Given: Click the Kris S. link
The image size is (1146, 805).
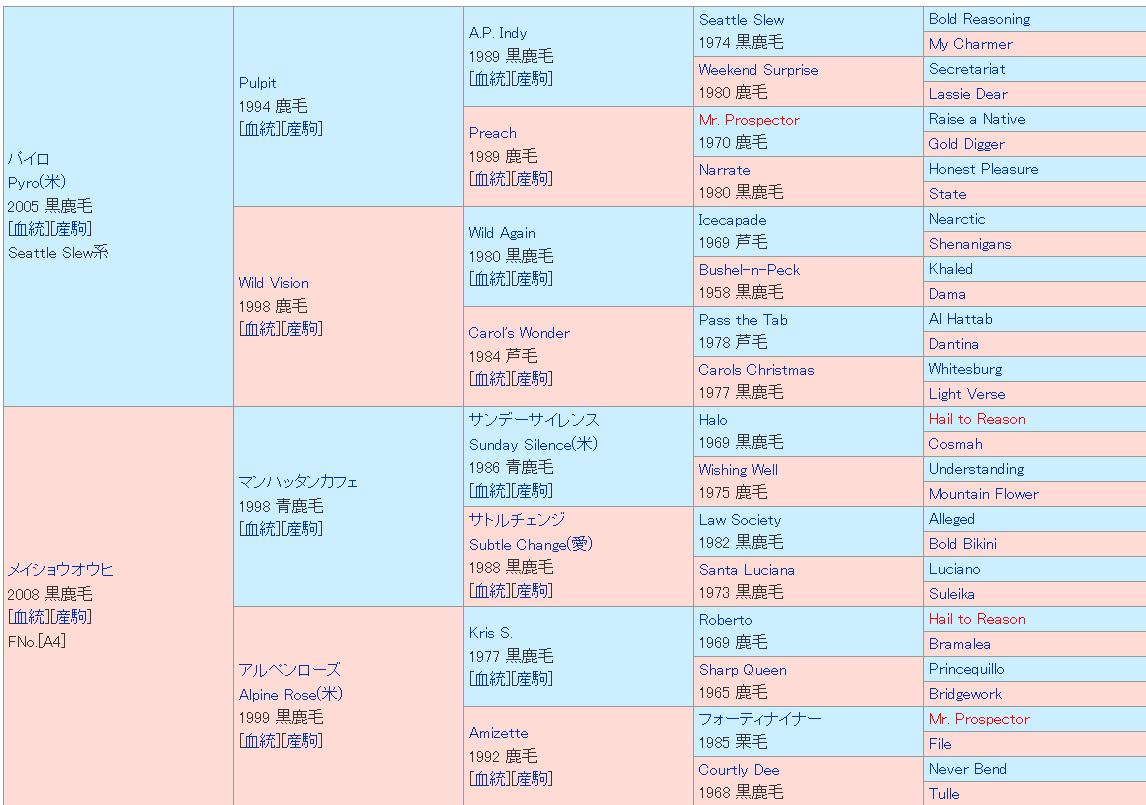Looking at the screenshot, I should coord(490,633).
